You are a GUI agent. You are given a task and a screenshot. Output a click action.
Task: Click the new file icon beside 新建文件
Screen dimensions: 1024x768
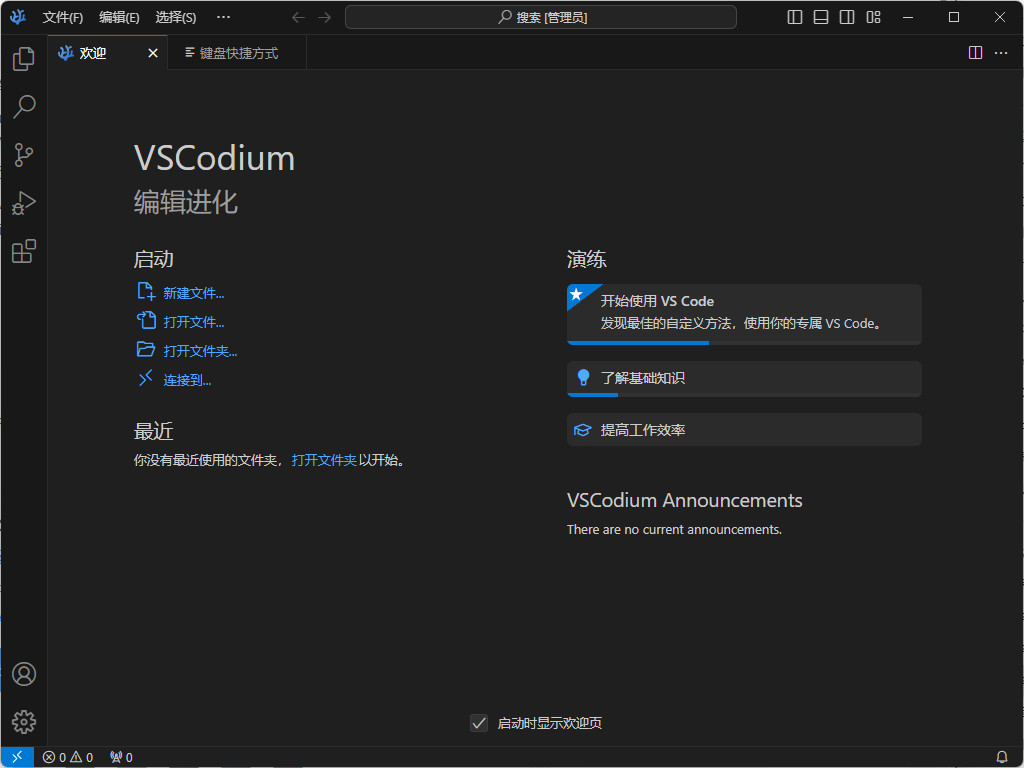[x=146, y=292]
